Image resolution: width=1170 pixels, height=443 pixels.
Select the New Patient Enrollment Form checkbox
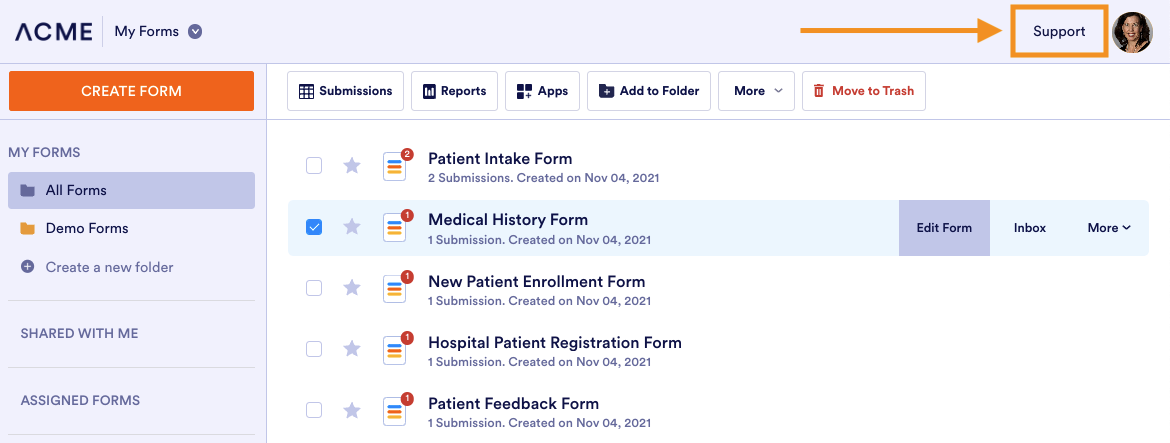pyautogui.click(x=314, y=288)
